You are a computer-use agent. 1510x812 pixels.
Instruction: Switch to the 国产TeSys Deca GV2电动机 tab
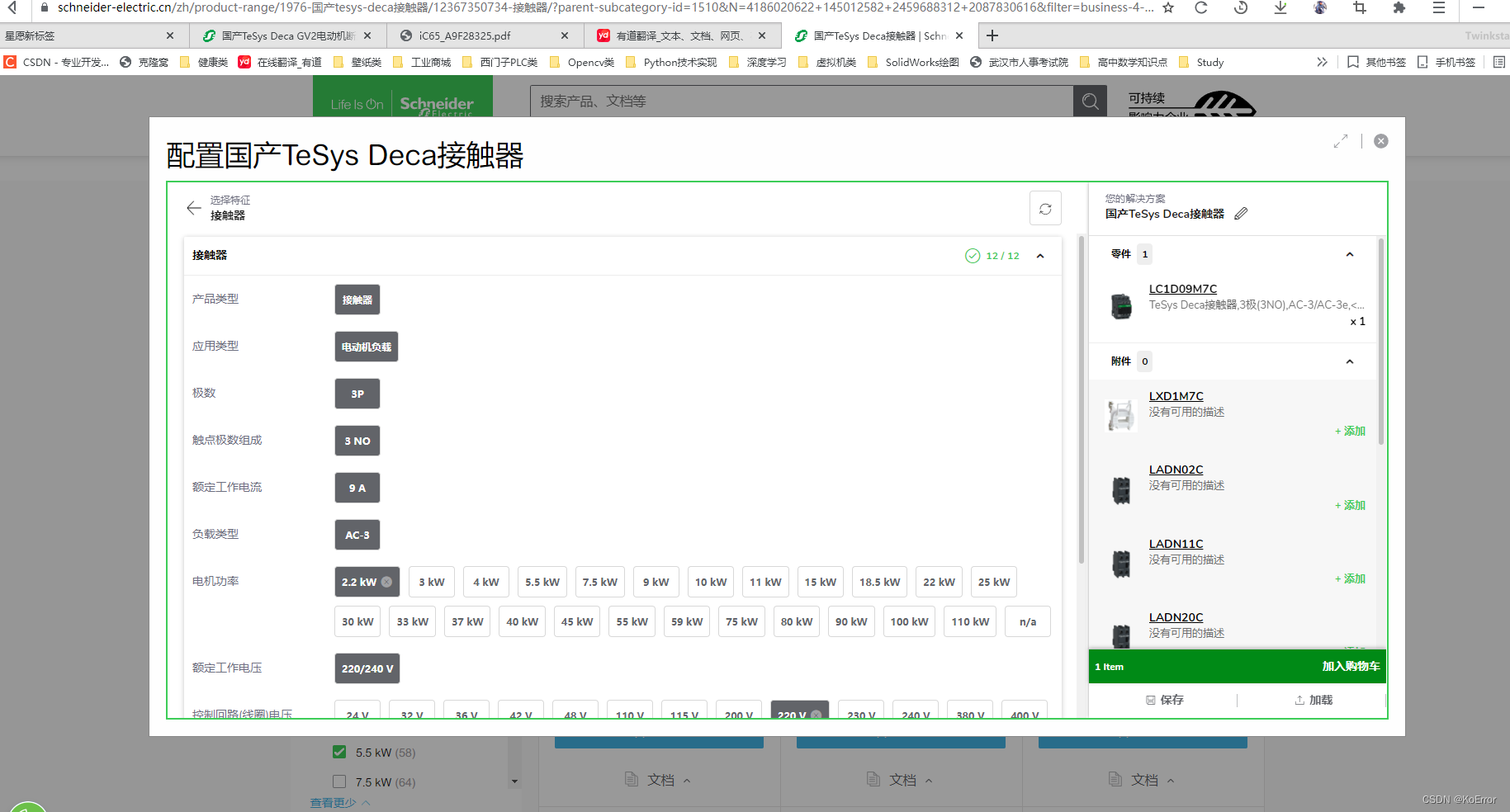(288, 36)
